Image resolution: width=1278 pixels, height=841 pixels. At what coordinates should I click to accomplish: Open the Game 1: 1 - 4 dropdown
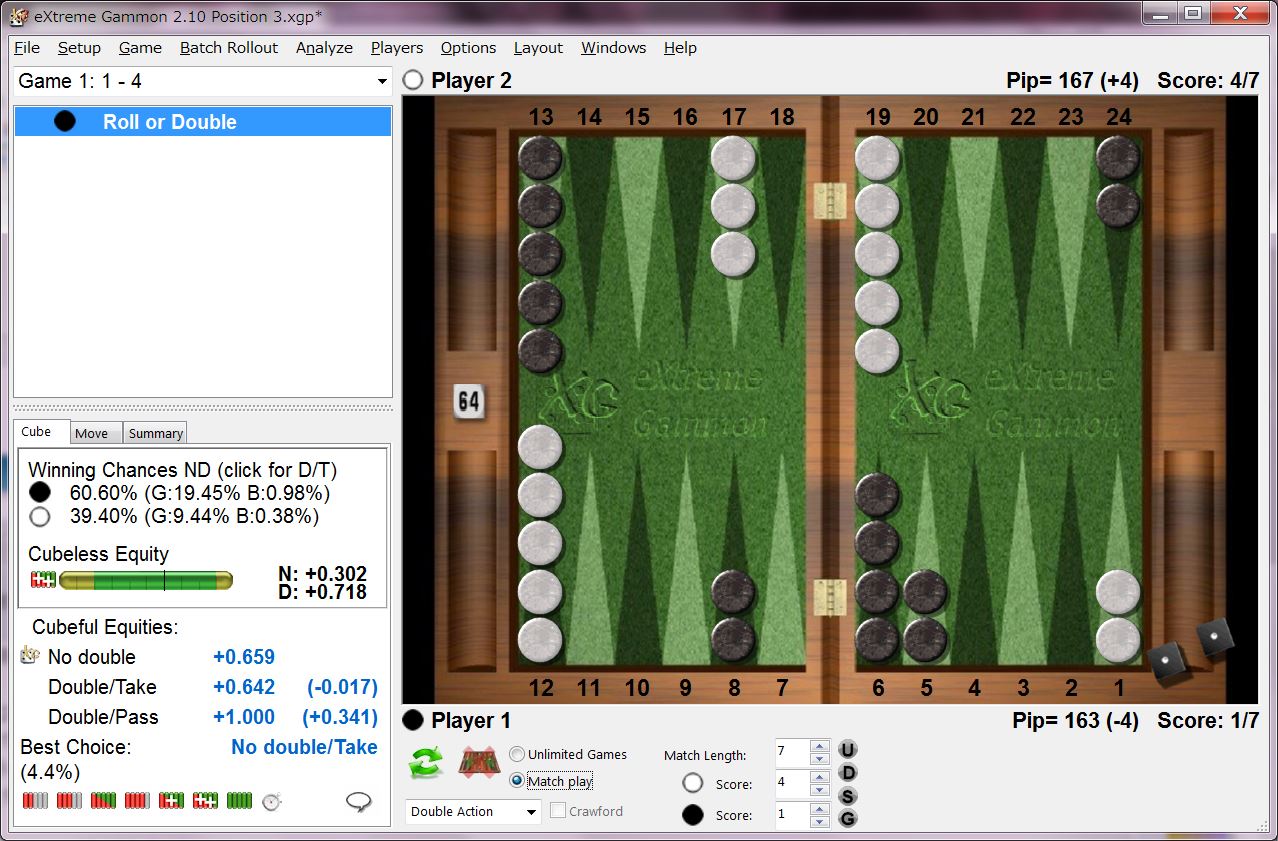382,81
